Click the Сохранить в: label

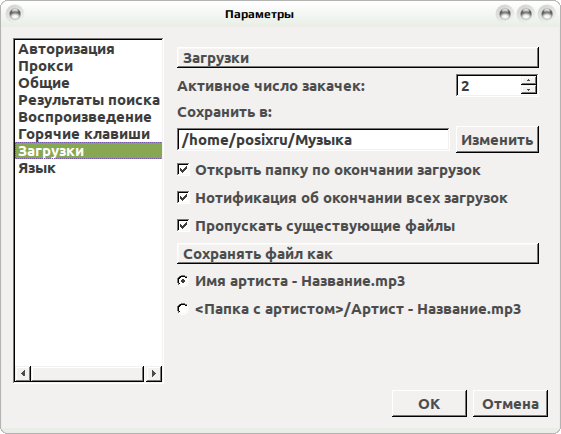point(225,112)
